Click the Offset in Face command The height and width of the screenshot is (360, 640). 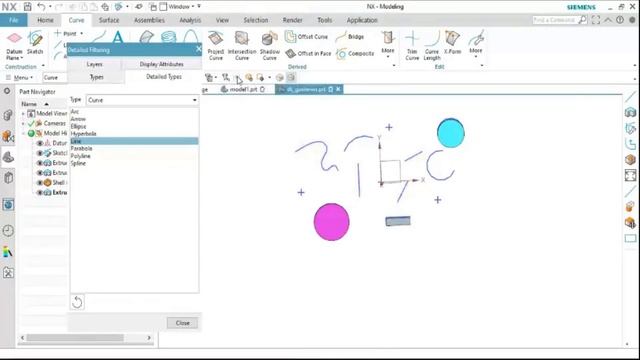[308, 53]
